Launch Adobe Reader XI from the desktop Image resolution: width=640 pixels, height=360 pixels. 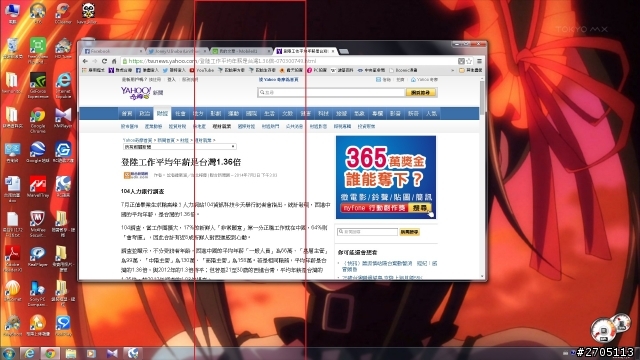[13, 259]
